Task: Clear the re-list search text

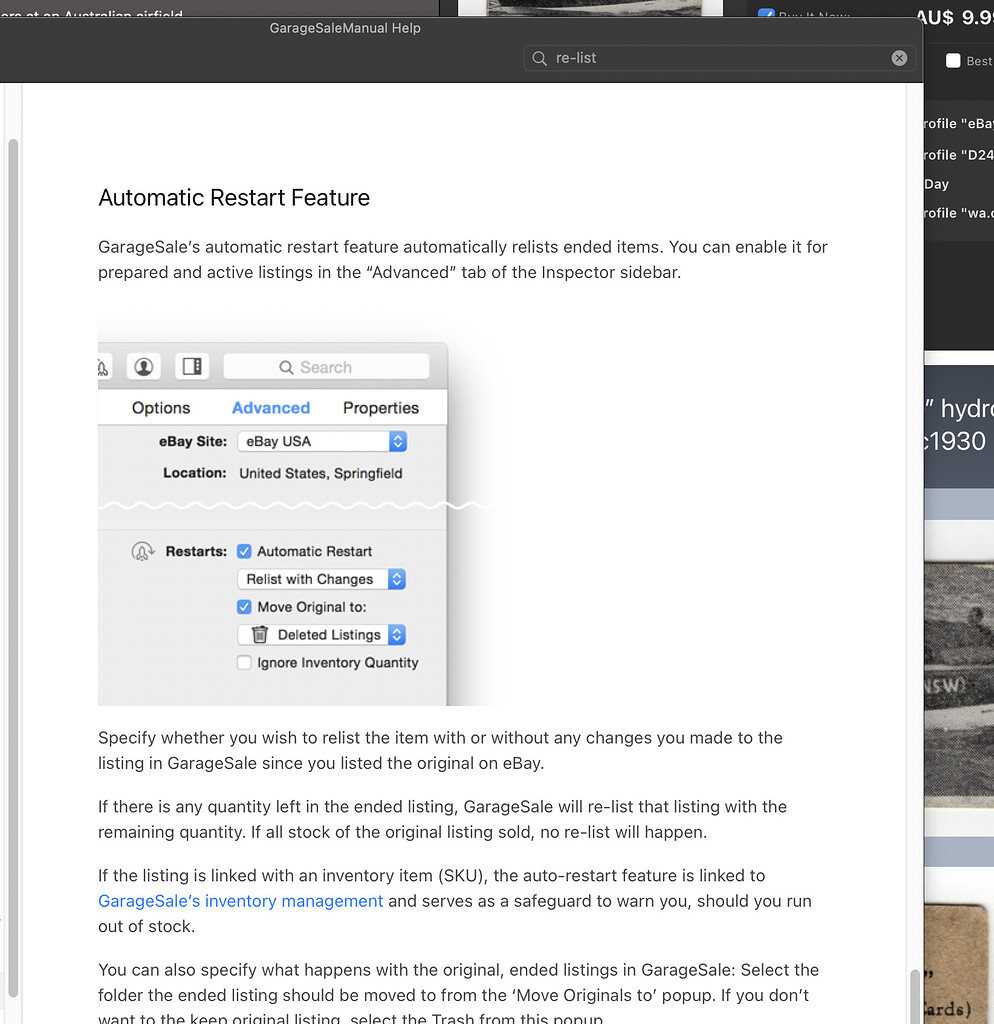Action: tap(899, 58)
